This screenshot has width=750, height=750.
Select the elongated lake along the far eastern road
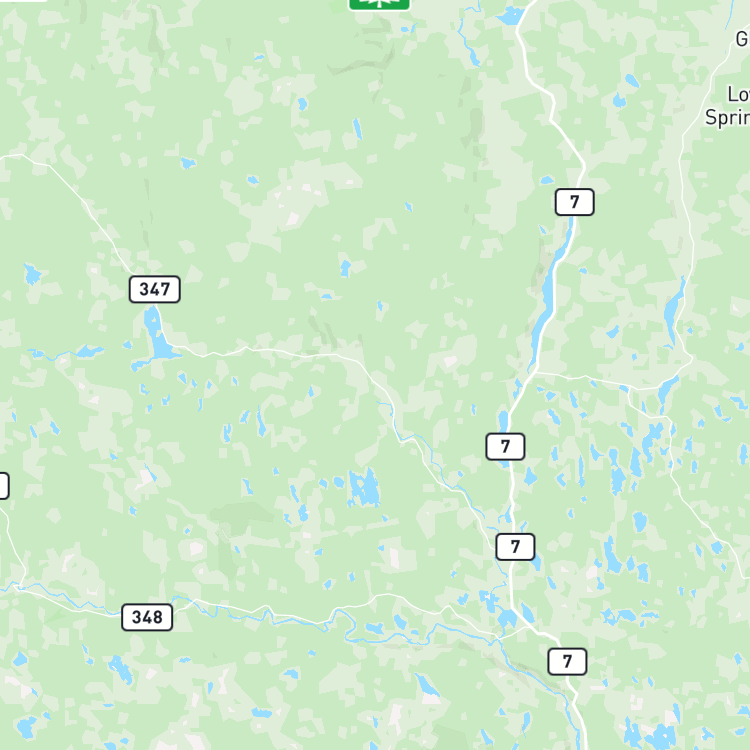click(x=674, y=311)
